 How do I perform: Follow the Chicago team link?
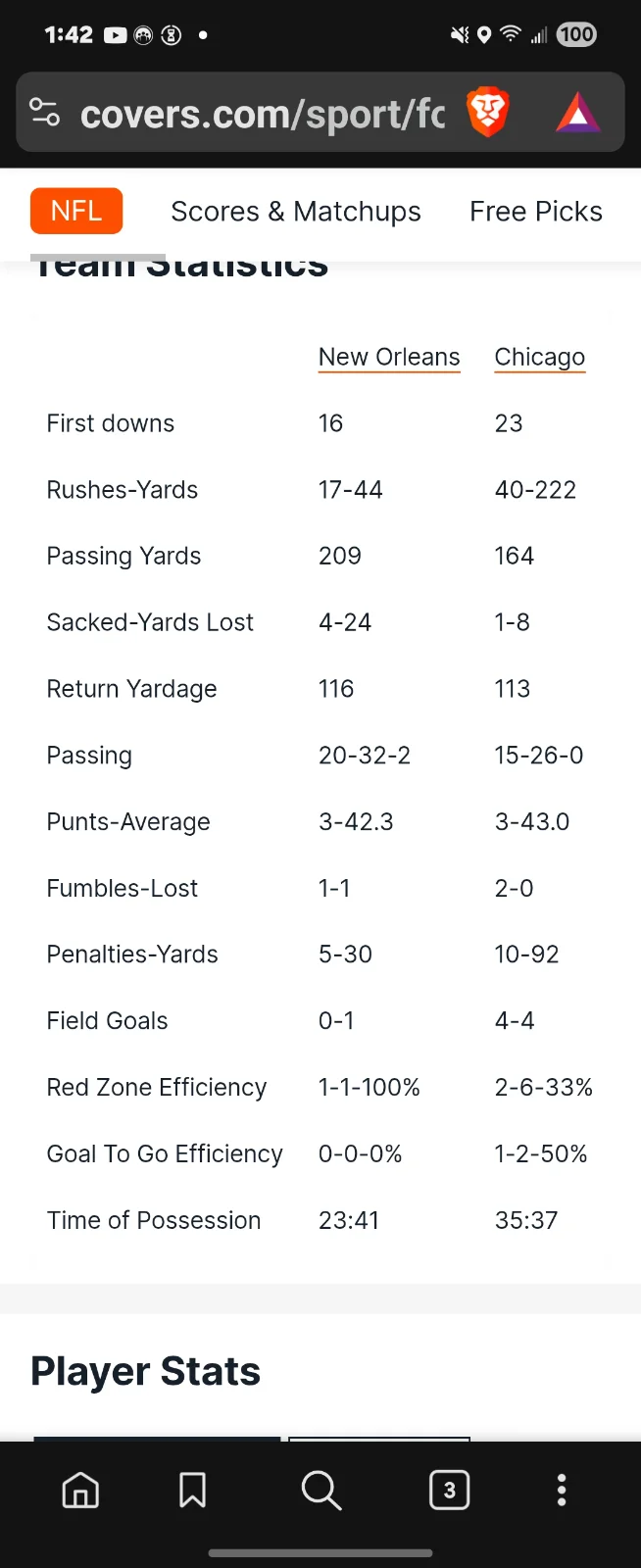(x=539, y=357)
